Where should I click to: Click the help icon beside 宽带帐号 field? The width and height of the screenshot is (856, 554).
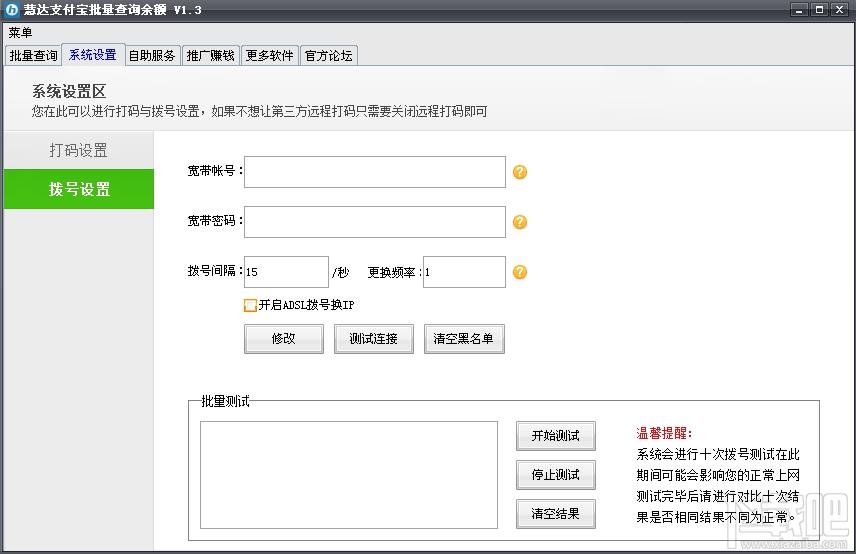tap(520, 172)
